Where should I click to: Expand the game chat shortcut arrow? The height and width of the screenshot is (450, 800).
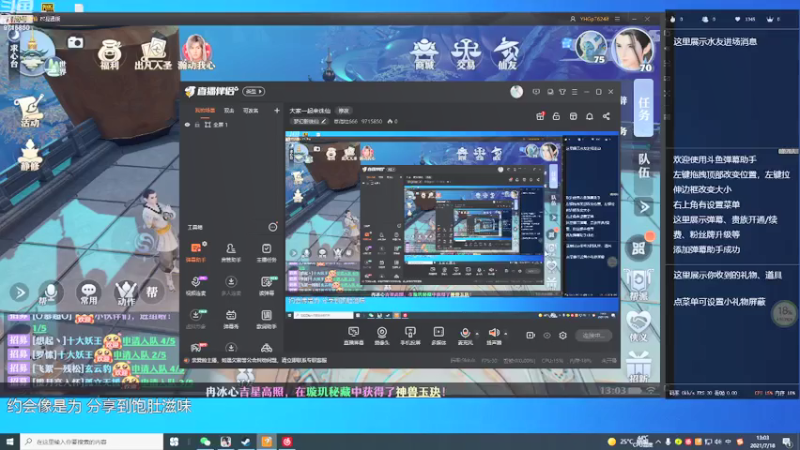coord(19,293)
